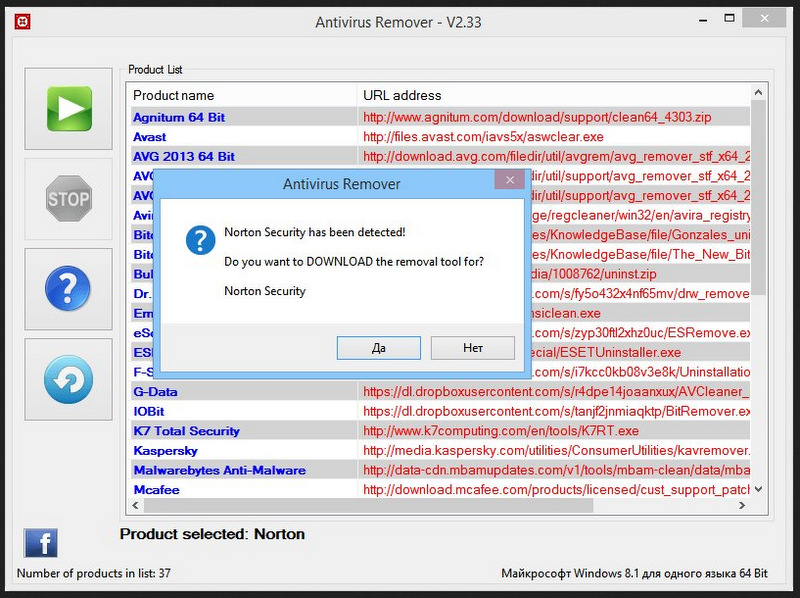The width and height of the screenshot is (800, 598).
Task: Click the uninst.zip URL
Action: click(594, 275)
